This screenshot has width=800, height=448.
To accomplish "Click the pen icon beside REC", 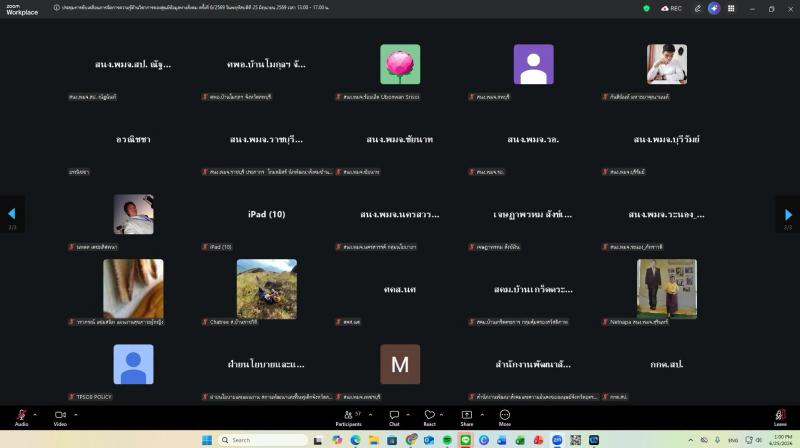I will click(697, 8).
